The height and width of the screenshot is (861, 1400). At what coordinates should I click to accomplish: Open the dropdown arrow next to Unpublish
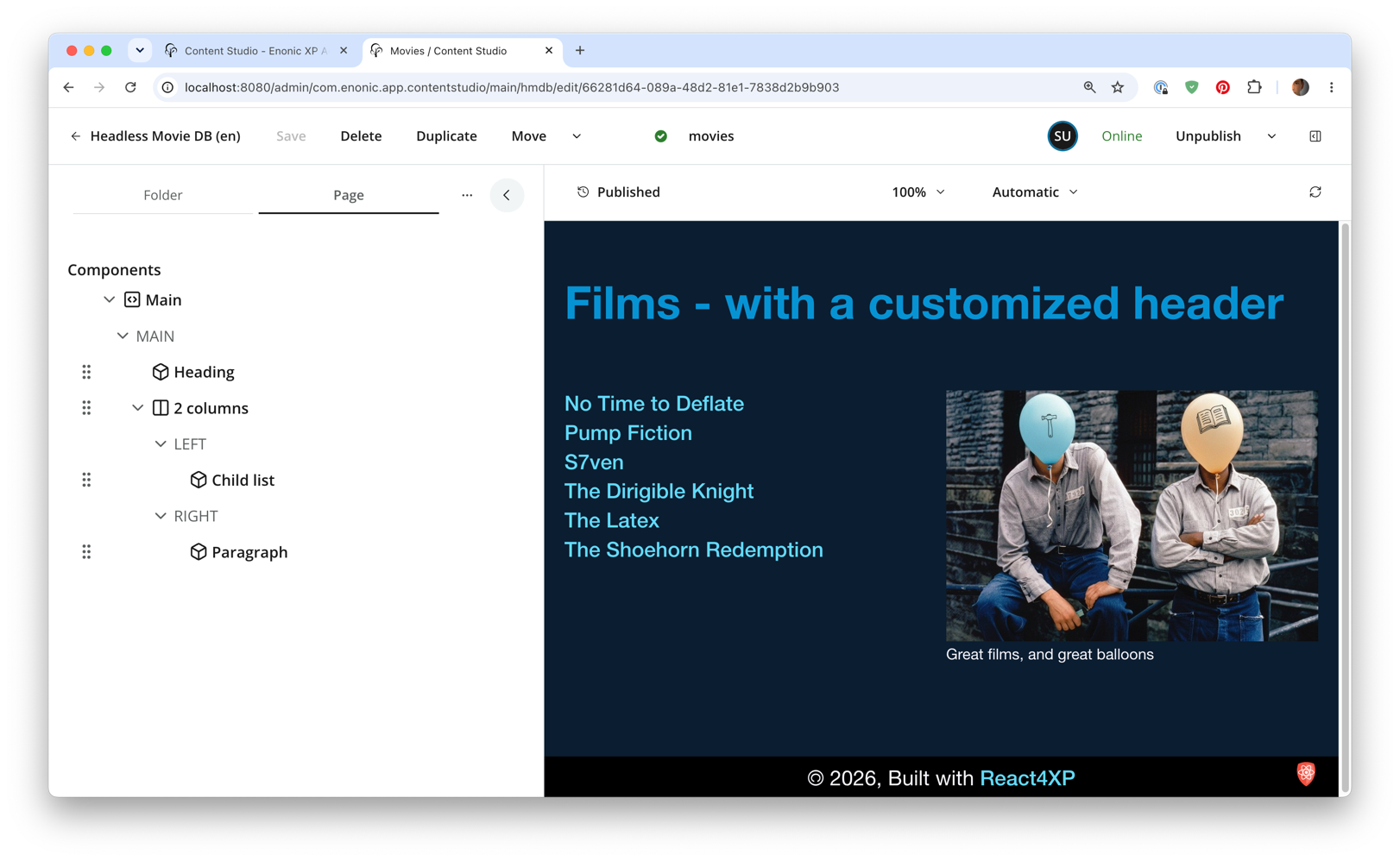[x=1271, y=136]
